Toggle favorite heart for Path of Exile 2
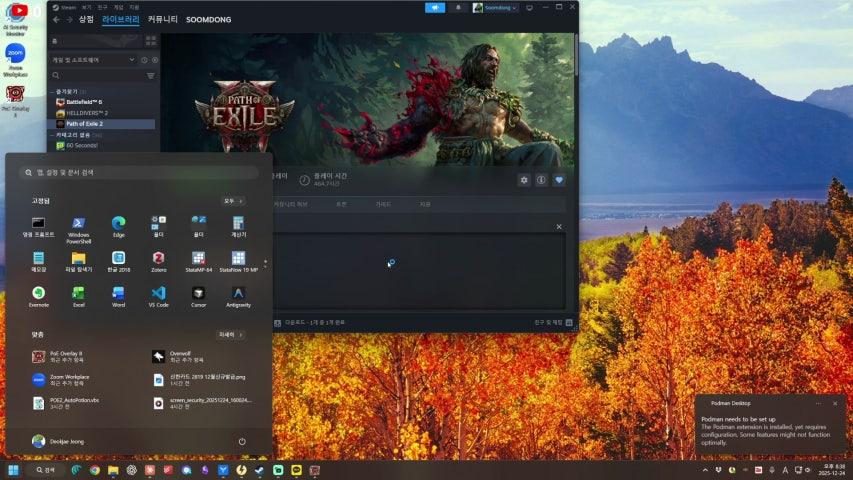The image size is (853, 480). (559, 180)
